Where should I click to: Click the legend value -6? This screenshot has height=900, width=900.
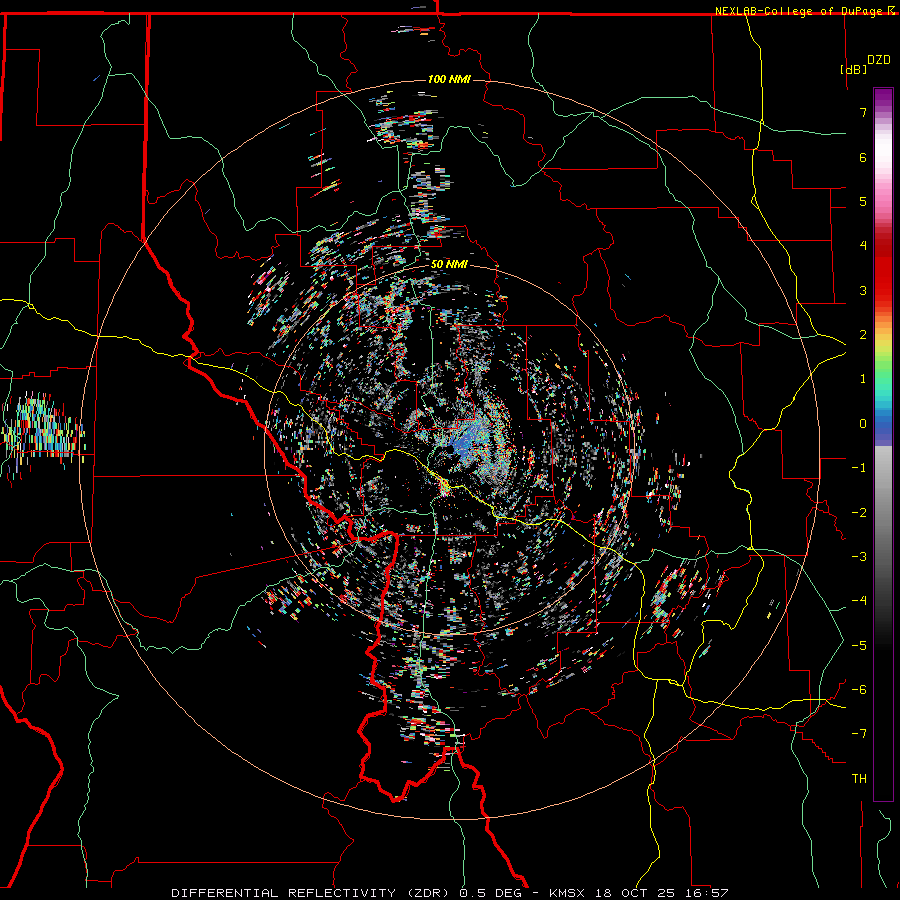coord(859,690)
